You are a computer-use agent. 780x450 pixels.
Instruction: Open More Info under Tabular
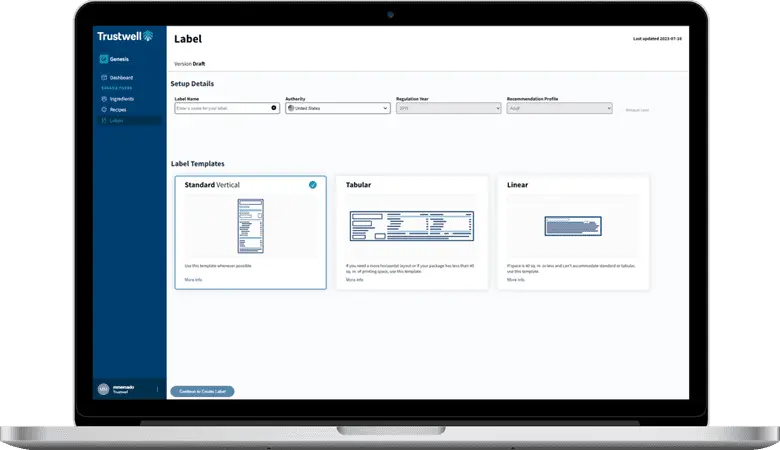point(354,280)
